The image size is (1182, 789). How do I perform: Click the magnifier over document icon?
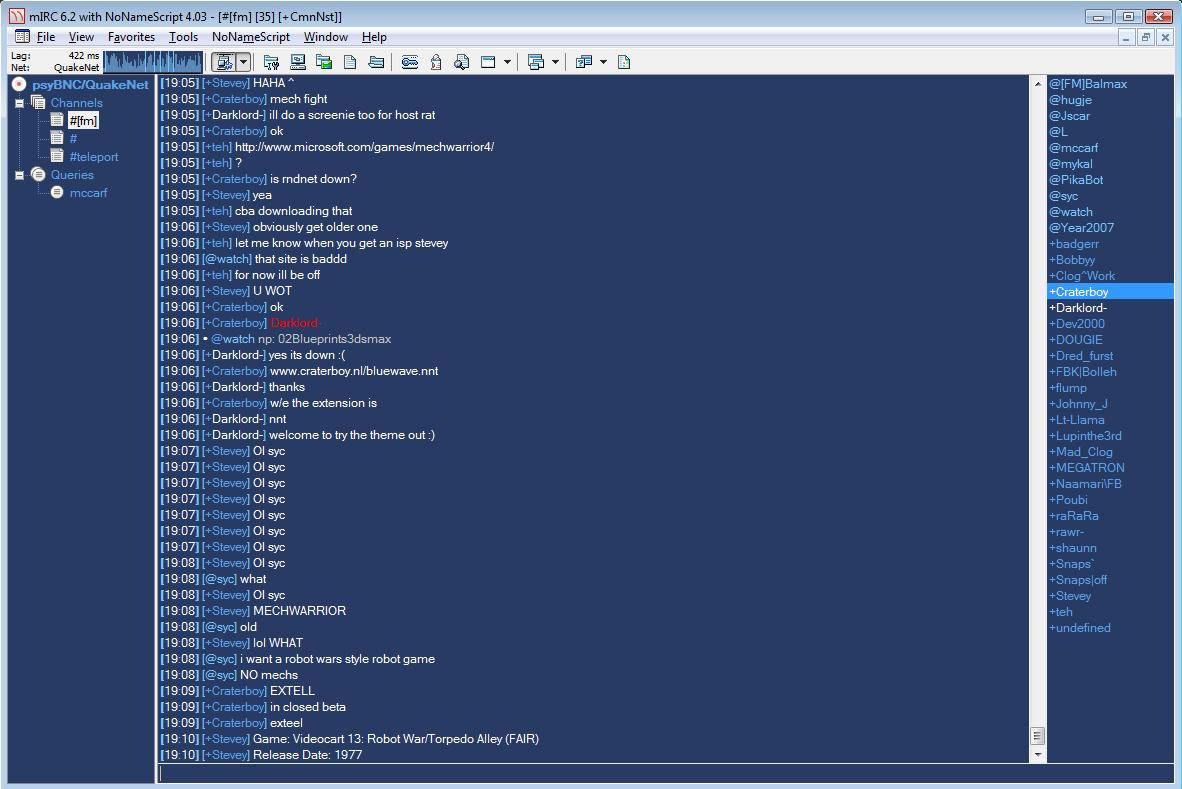click(461, 62)
